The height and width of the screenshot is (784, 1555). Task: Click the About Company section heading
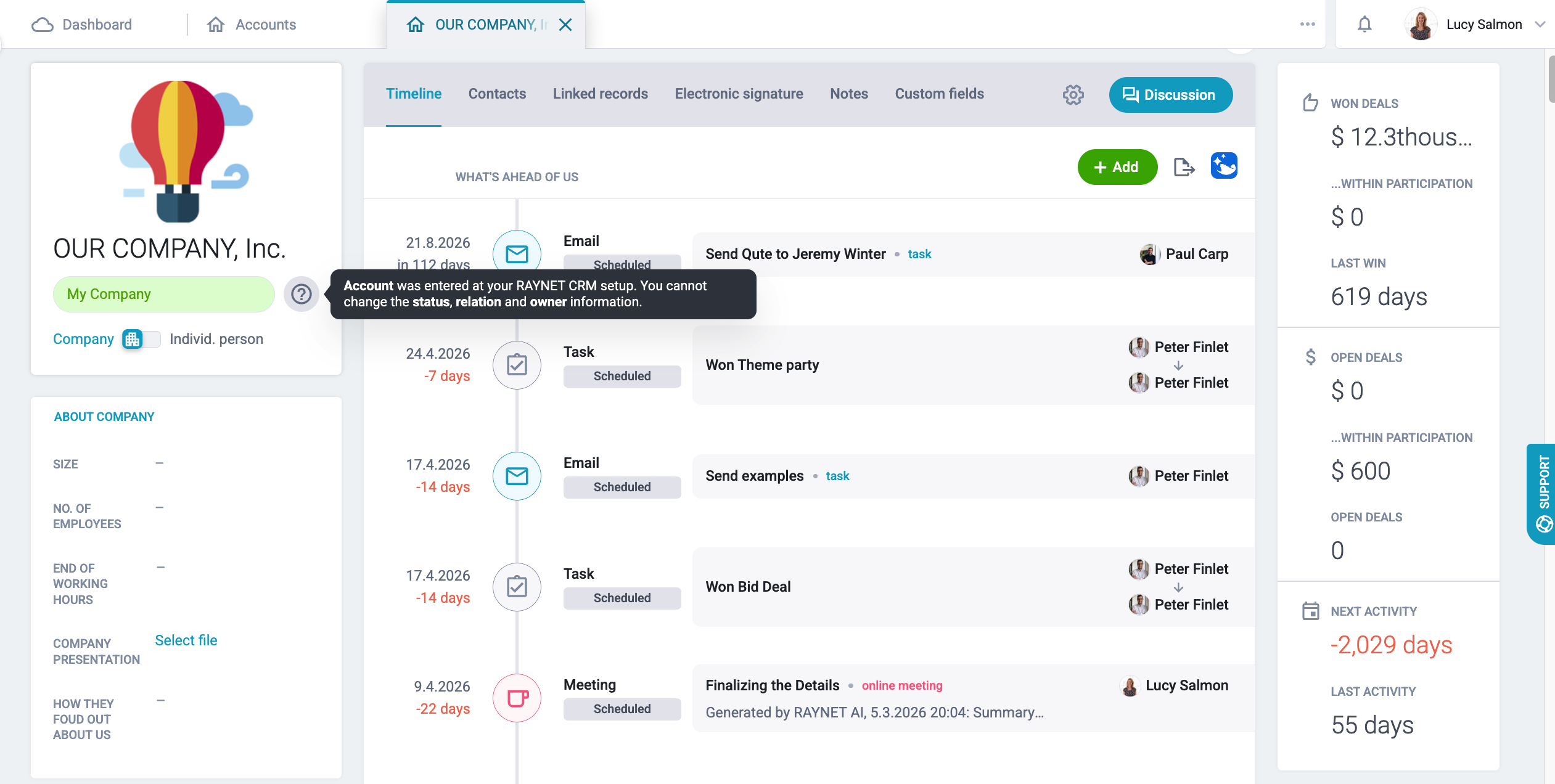104,417
